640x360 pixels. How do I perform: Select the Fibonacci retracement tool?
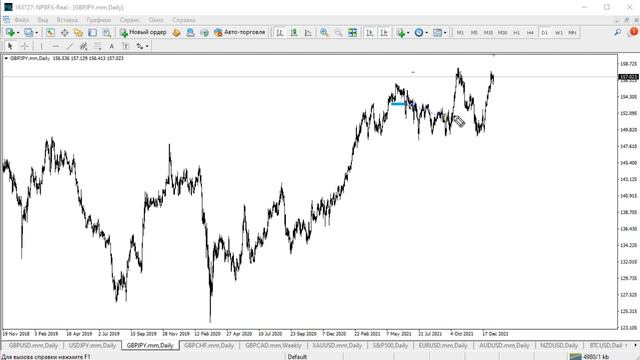click(x=98, y=46)
